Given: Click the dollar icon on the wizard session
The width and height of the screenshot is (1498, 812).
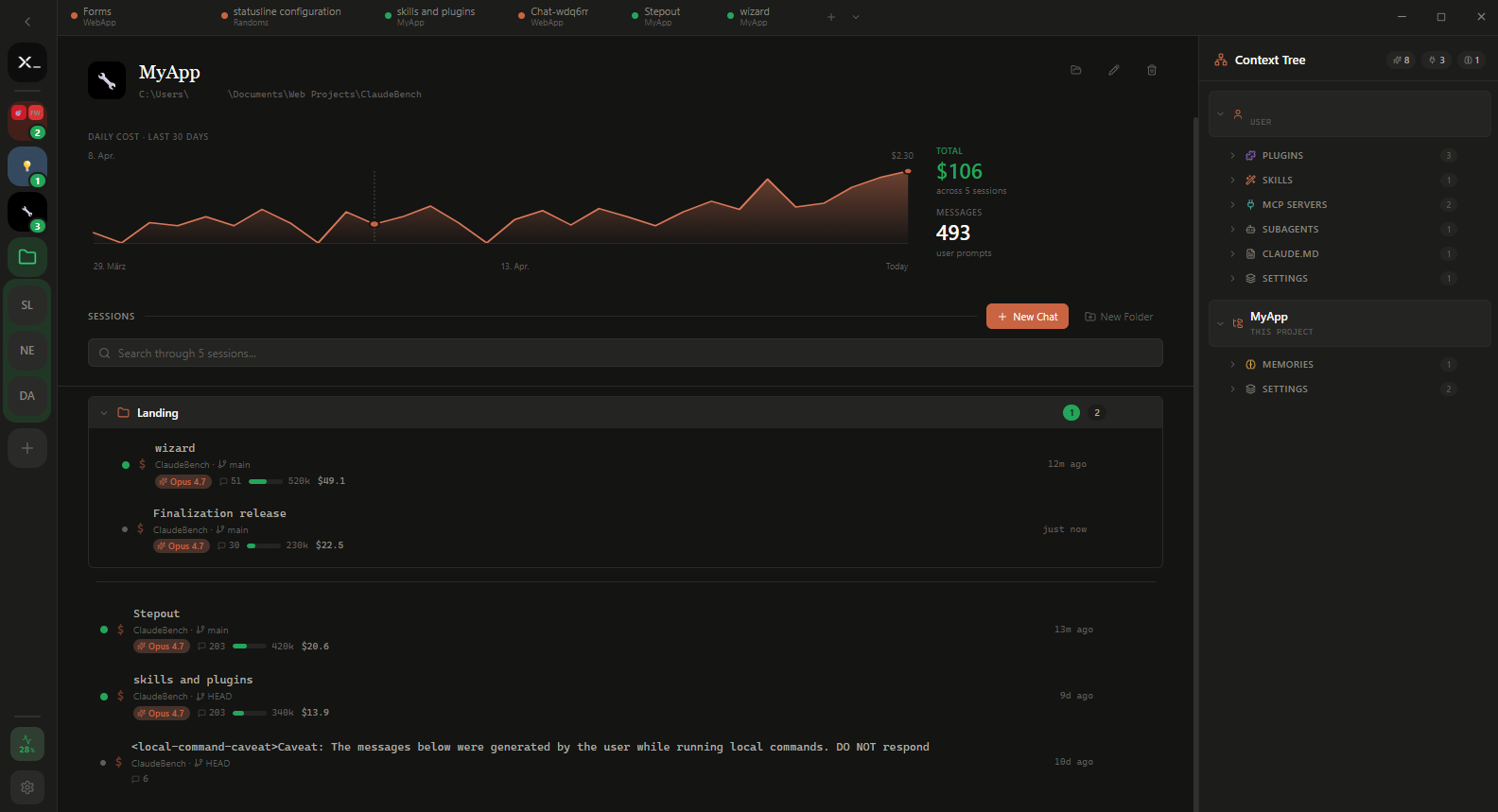Looking at the screenshot, I should [x=142, y=464].
